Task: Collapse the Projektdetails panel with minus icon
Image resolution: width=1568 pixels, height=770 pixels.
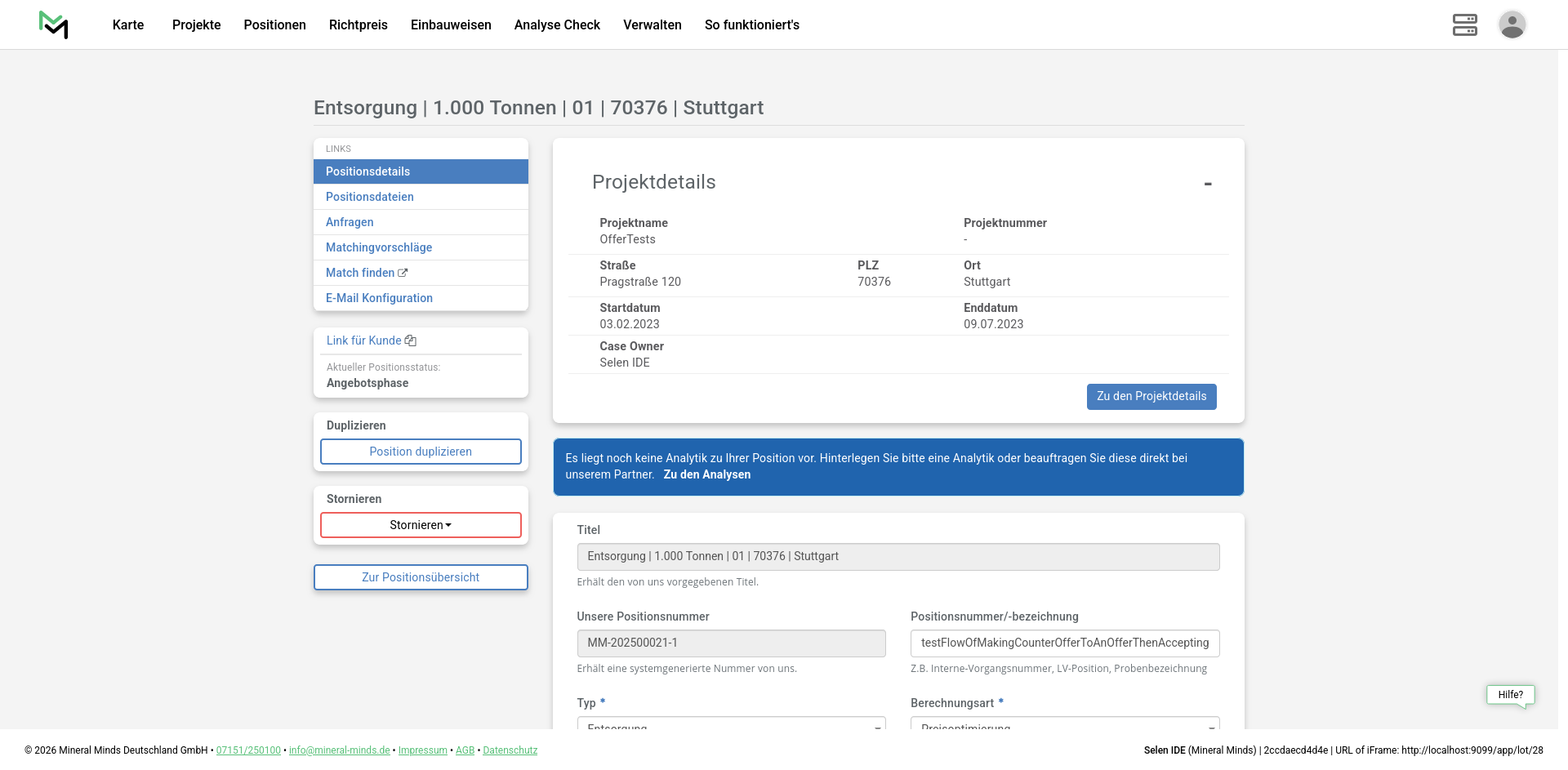Action: click(1207, 184)
